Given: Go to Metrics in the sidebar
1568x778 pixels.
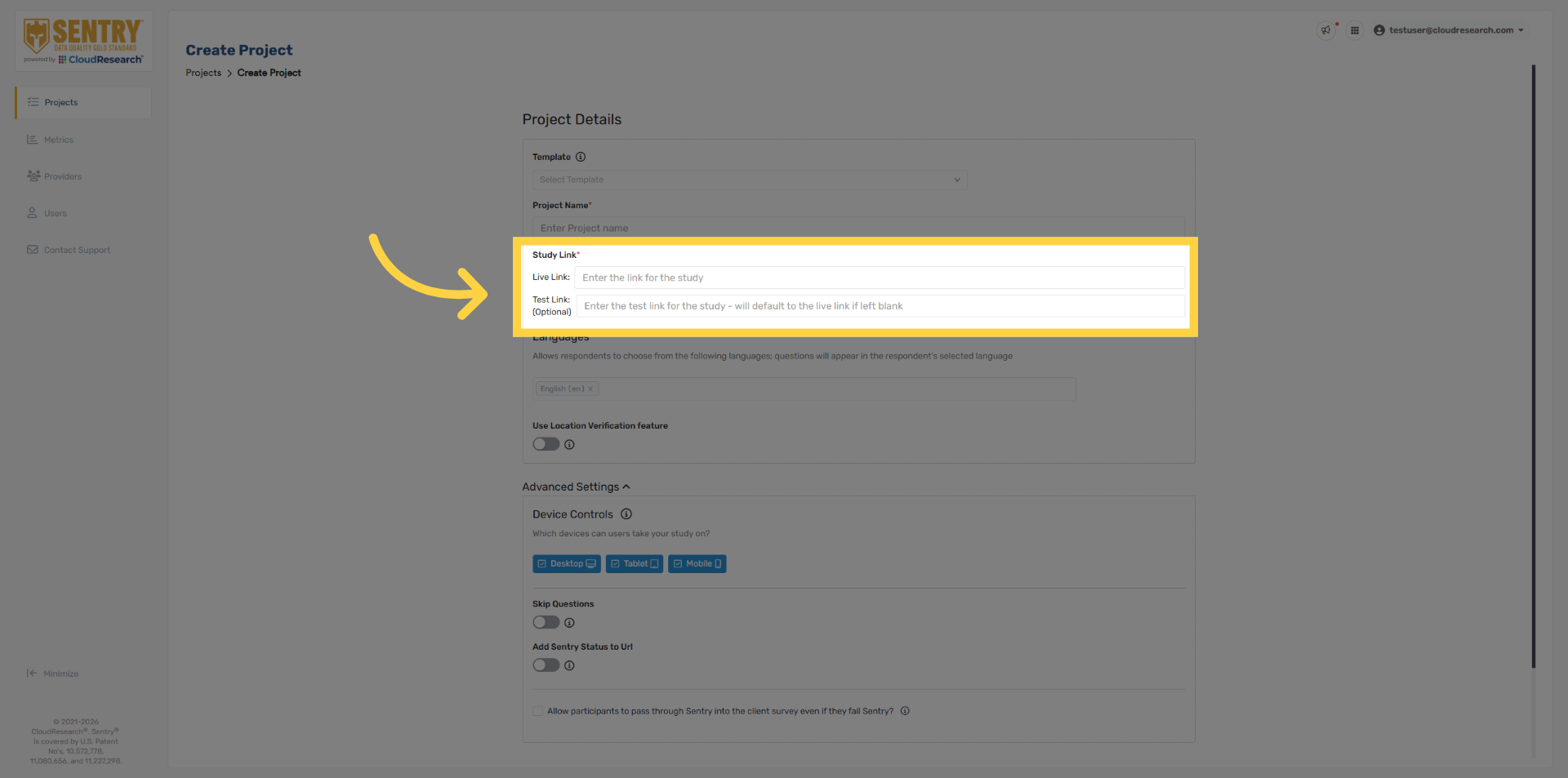Looking at the screenshot, I should tap(58, 140).
